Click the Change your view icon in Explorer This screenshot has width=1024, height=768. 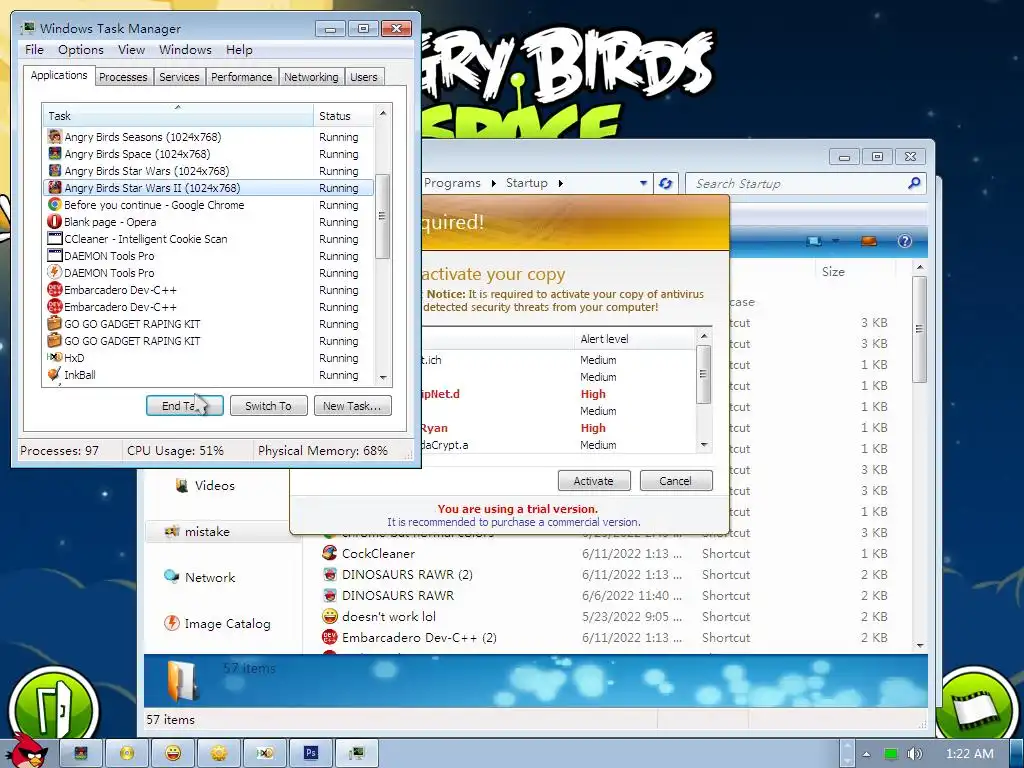coord(814,241)
